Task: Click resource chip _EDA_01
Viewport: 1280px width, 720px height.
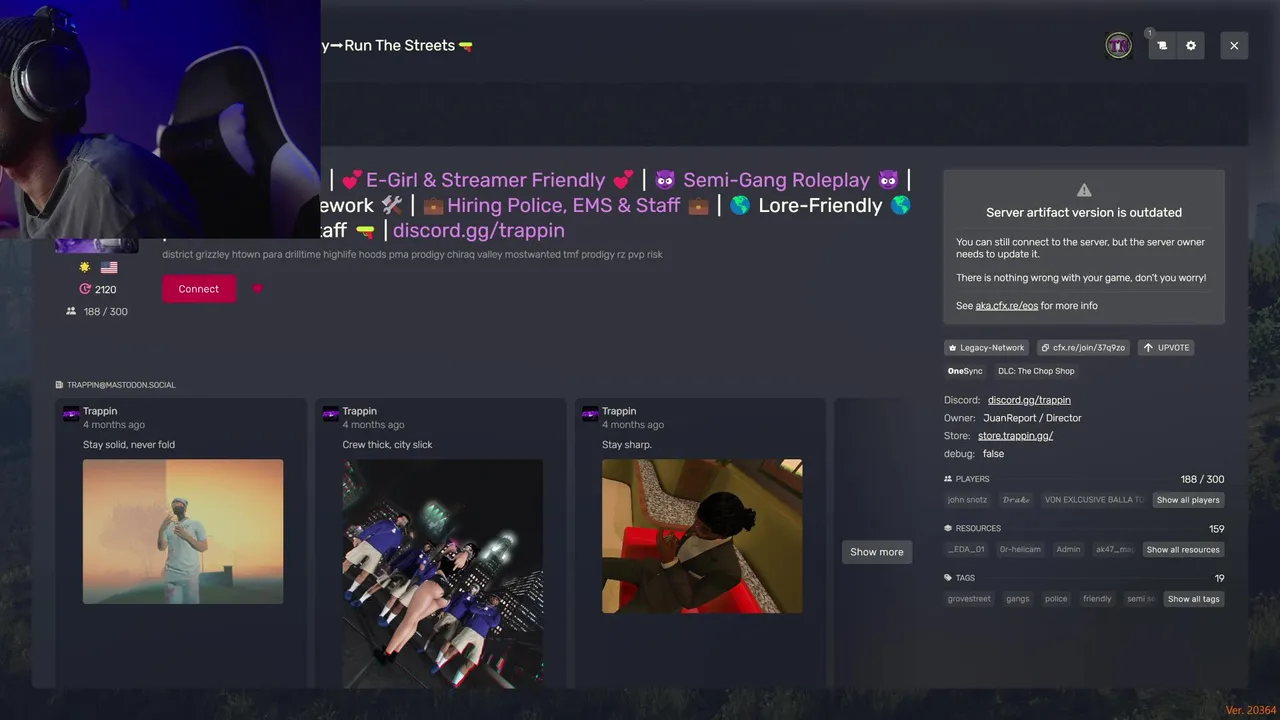Action: coord(966,549)
